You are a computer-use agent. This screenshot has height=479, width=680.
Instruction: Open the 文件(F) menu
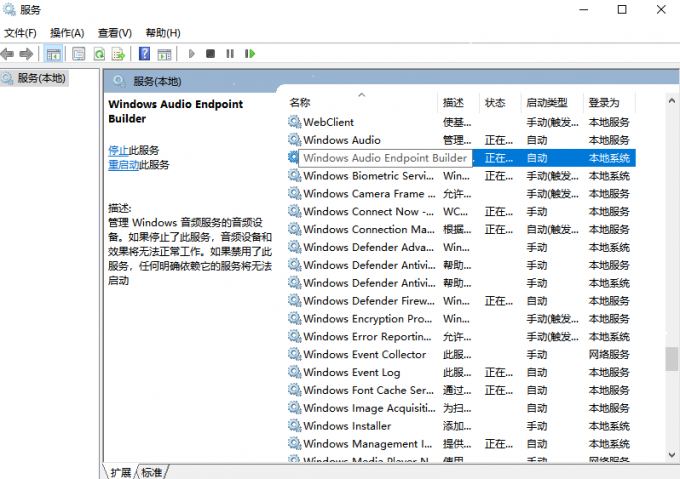click(x=20, y=33)
